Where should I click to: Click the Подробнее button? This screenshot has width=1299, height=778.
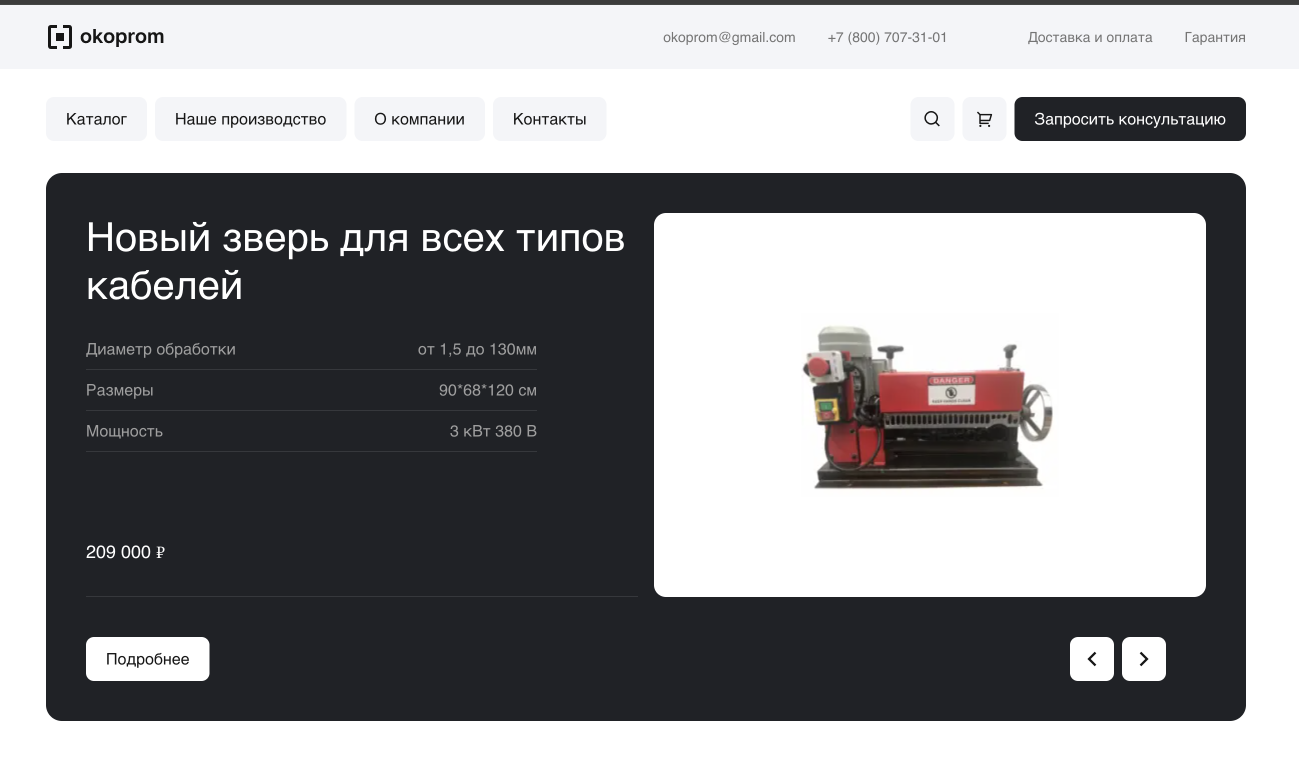coord(148,659)
